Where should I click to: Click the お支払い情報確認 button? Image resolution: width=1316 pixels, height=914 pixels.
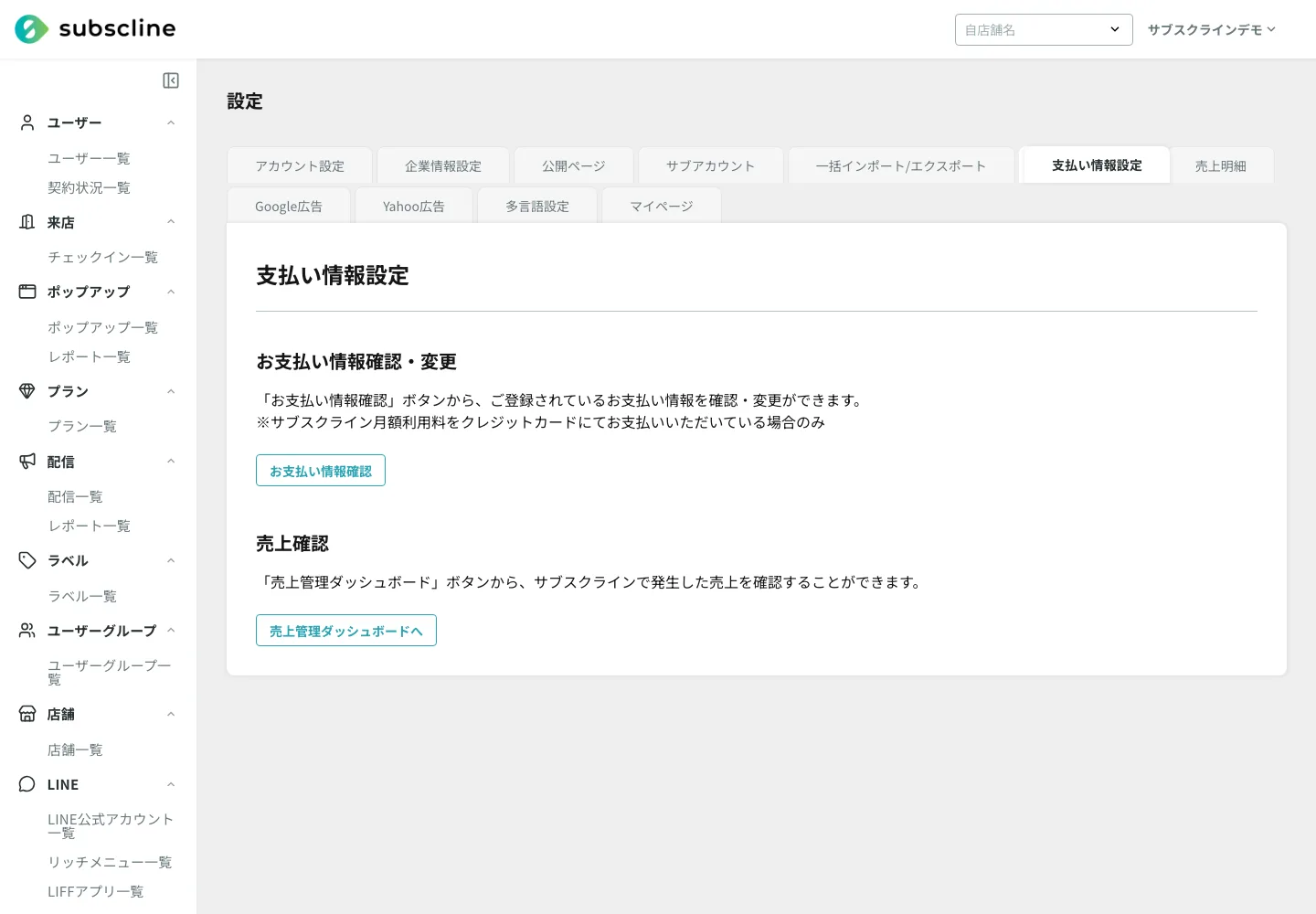(x=321, y=471)
